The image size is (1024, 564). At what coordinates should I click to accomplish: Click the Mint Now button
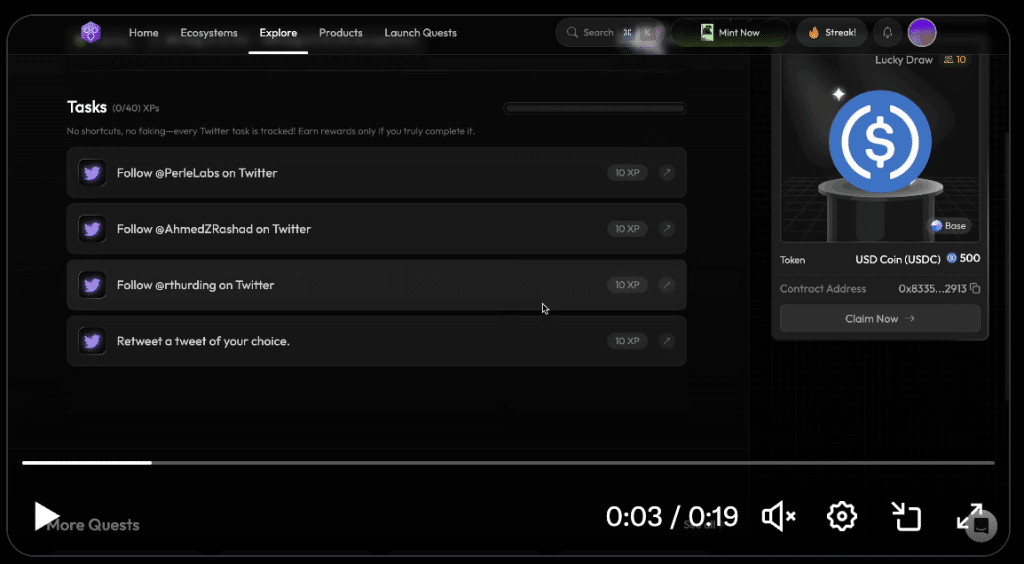(730, 33)
